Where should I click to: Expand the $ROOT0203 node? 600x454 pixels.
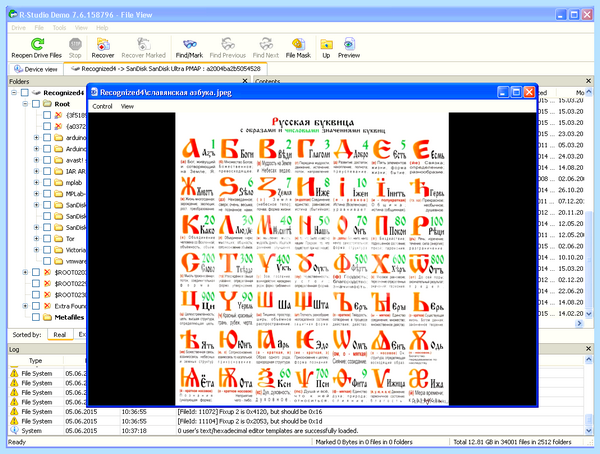point(25,272)
